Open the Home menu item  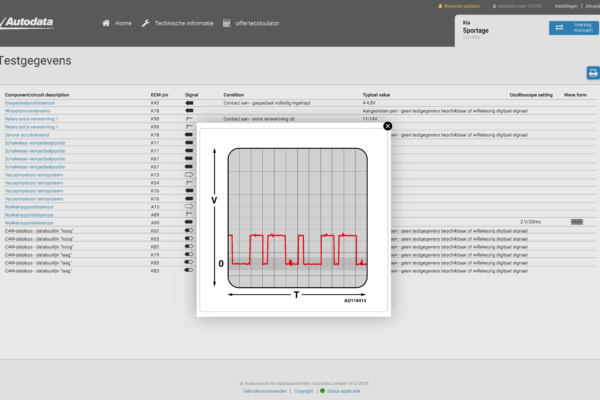click(117, 22)
